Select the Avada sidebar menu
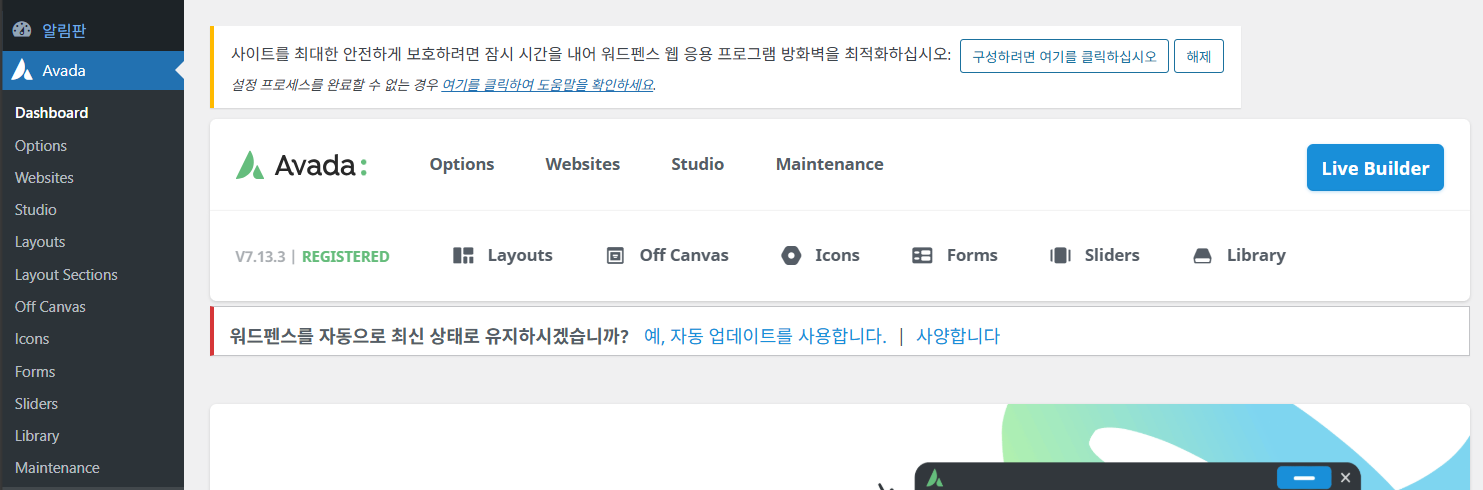 point(92,70)
